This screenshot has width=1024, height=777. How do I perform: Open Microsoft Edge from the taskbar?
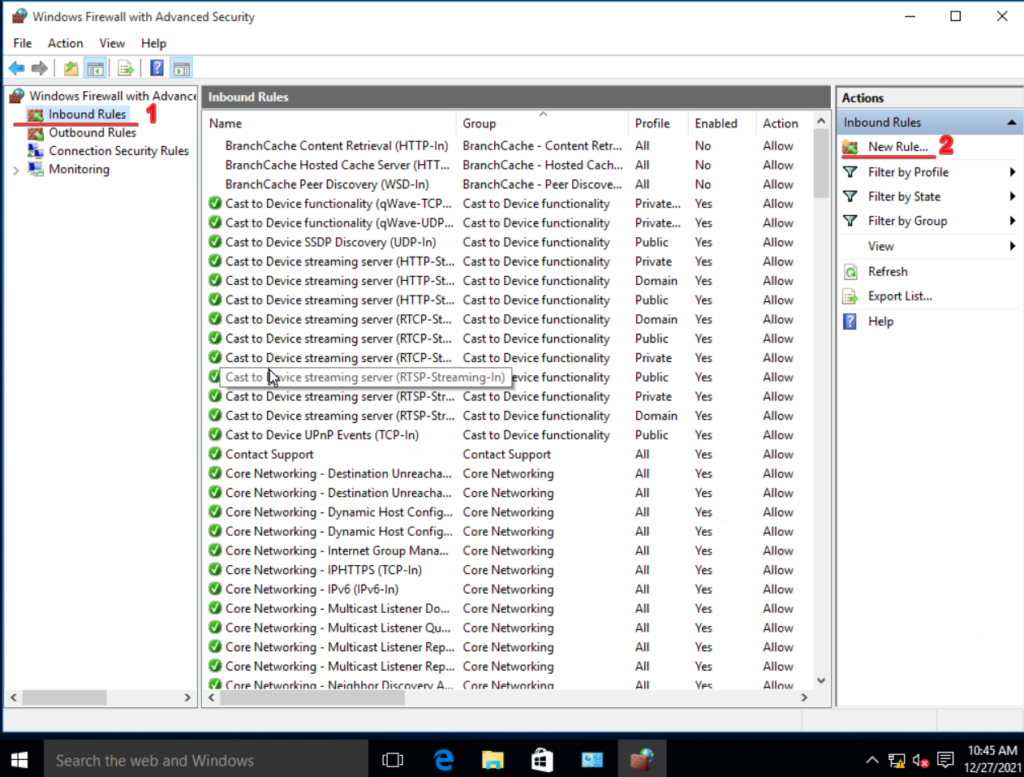click(x=443, y=760)
